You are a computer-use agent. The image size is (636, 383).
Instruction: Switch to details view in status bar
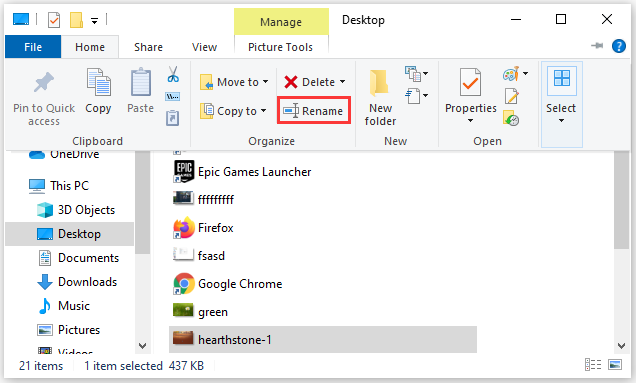pyautogui.click(x=593, y=365)
